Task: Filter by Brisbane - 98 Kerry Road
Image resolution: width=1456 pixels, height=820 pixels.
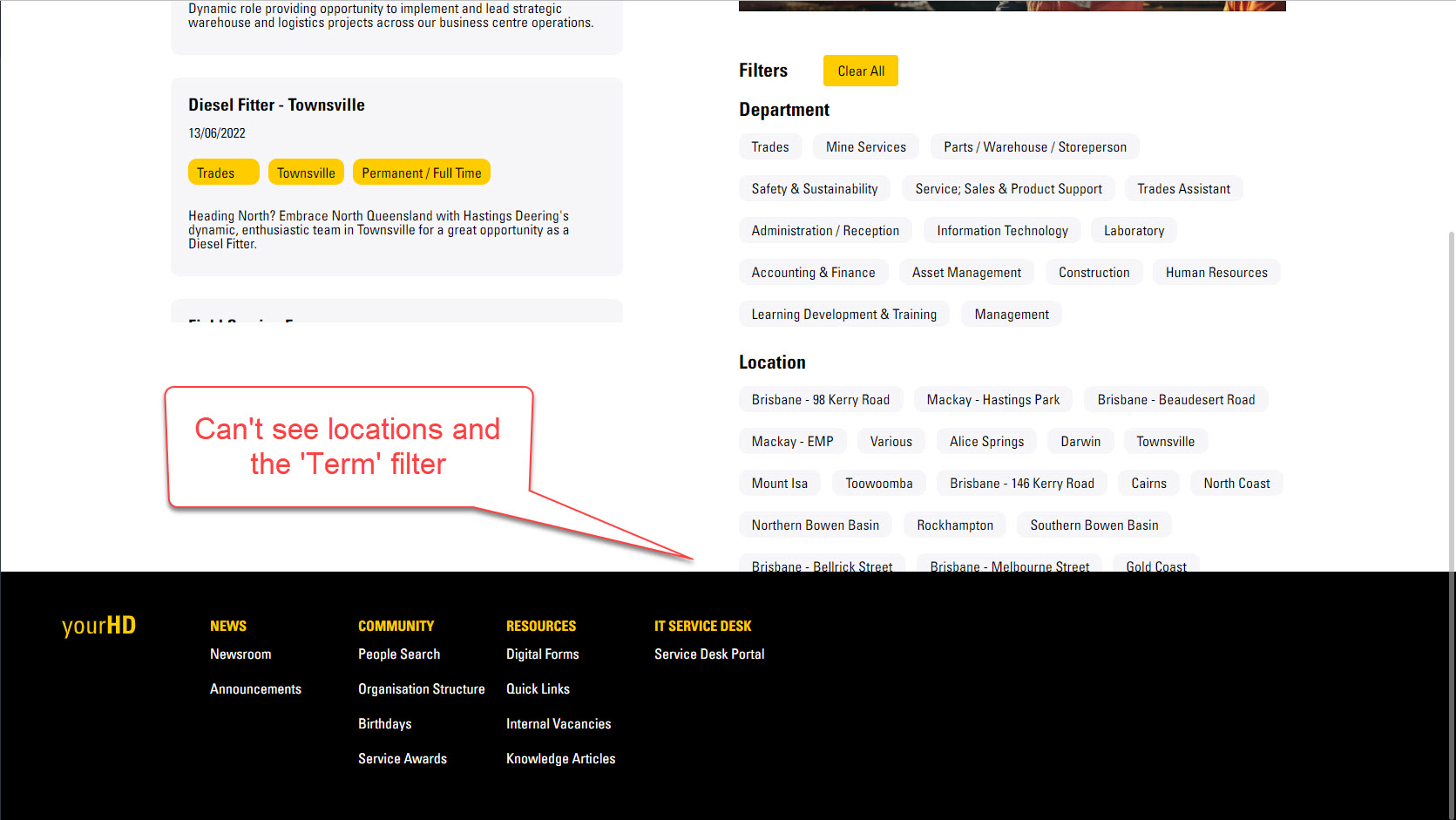Action: tap(820, 400)
